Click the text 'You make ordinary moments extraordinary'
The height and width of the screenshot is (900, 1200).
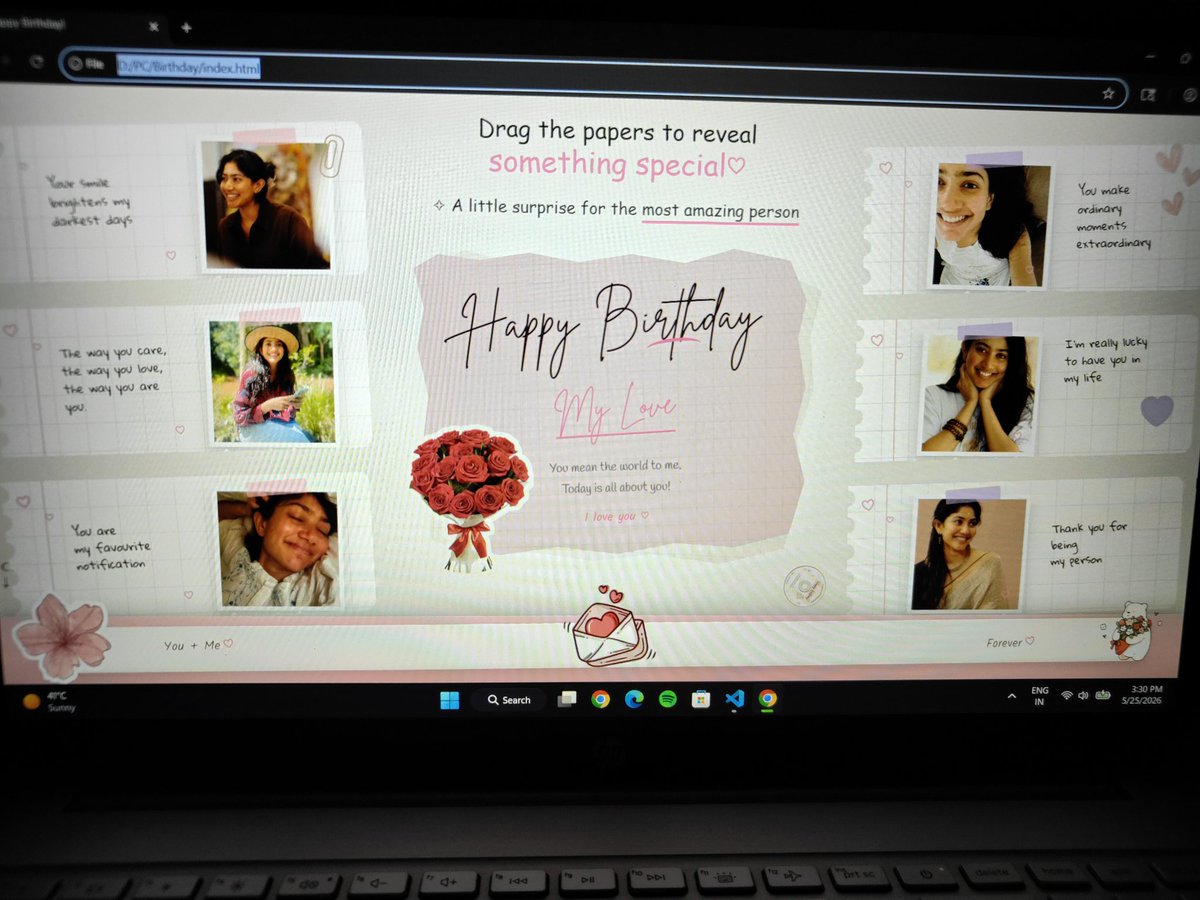[x=1113, y=216]
